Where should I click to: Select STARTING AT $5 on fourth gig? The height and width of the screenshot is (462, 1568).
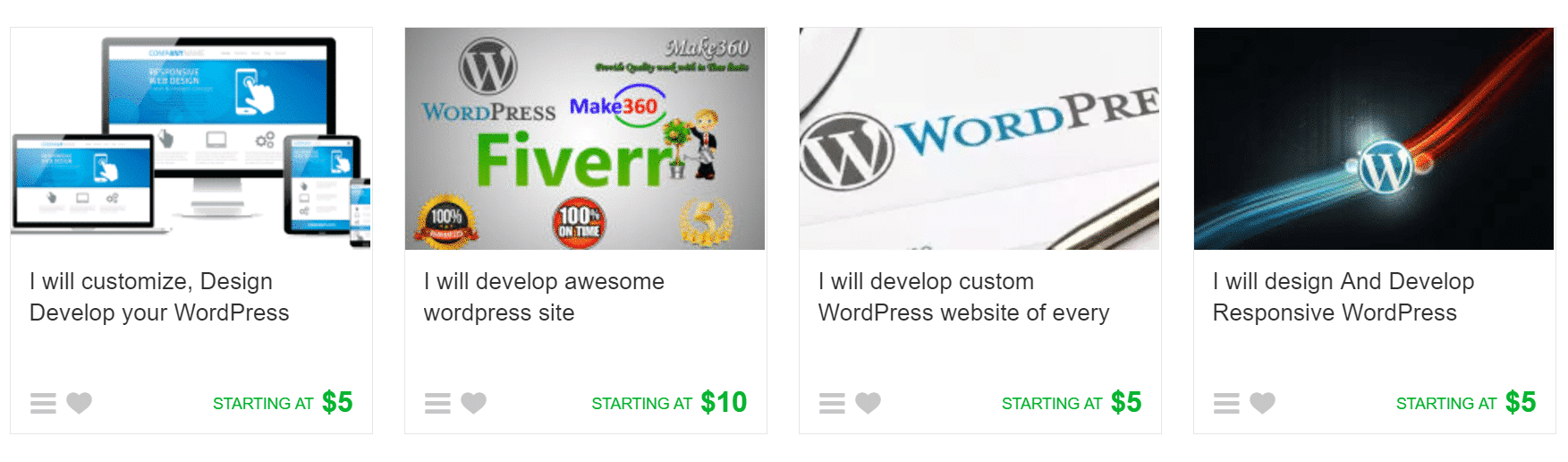(1466, 403)
